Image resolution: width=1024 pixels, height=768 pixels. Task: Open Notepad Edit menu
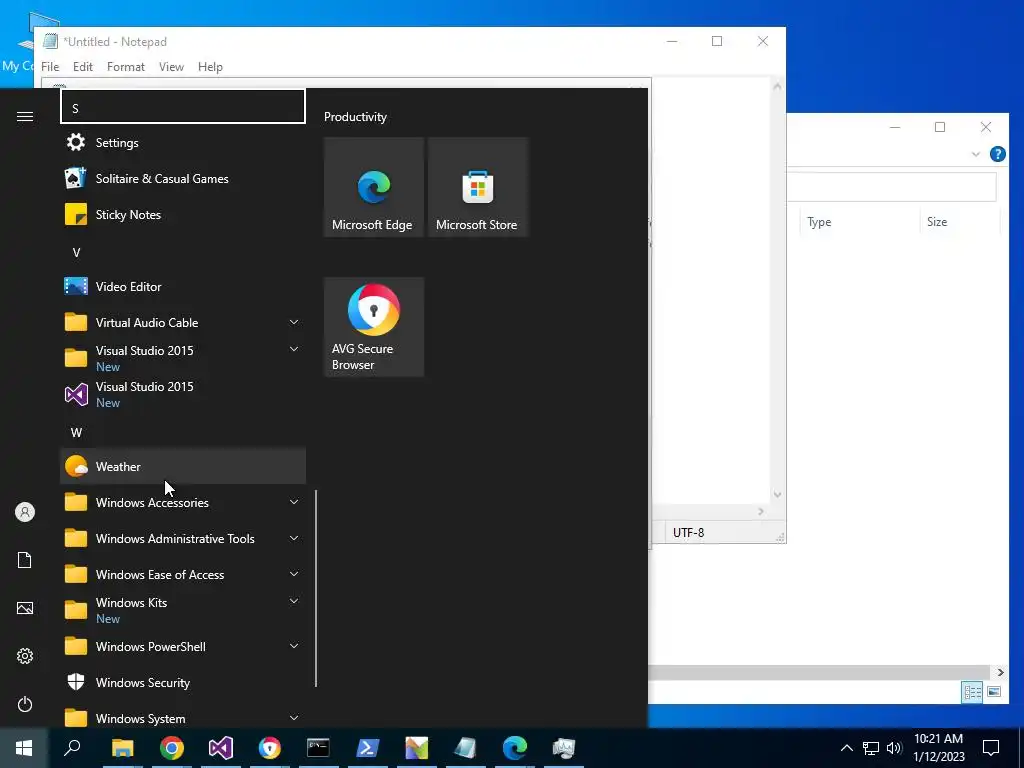point(83,67)
